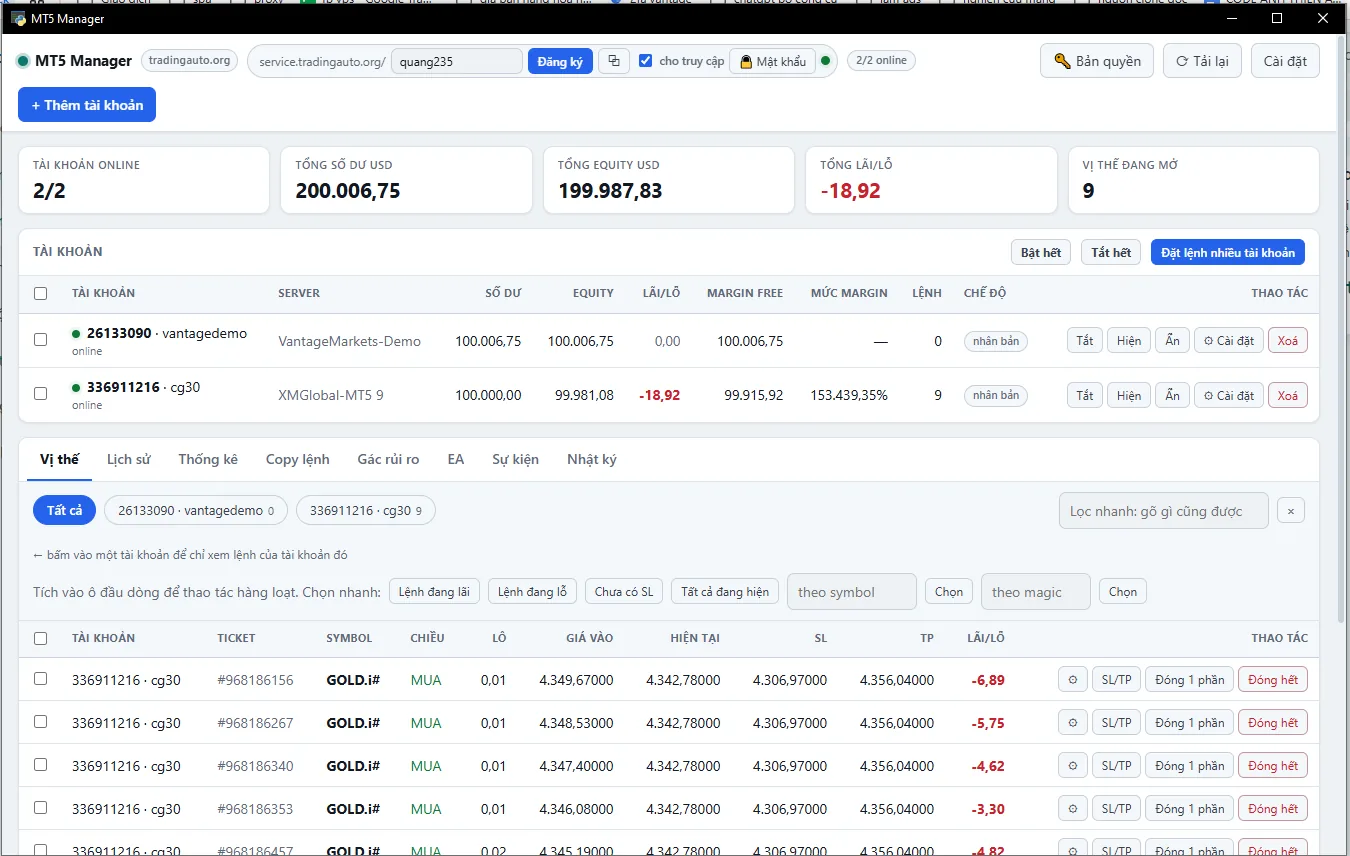
Task: Open the Thống kê tab
Action: (x=208, y=460)
